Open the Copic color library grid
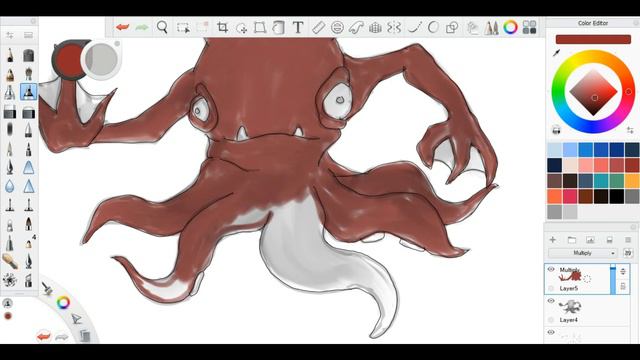 (529, 27)
